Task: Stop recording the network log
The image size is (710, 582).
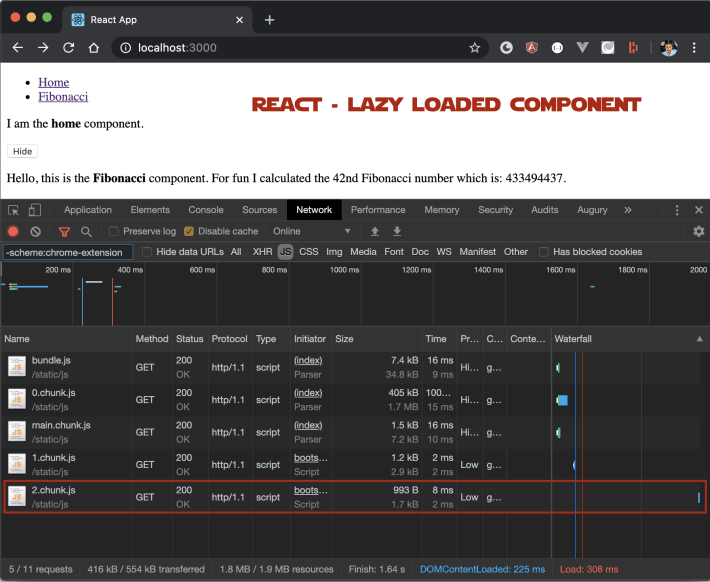Action: pos(13,231)
